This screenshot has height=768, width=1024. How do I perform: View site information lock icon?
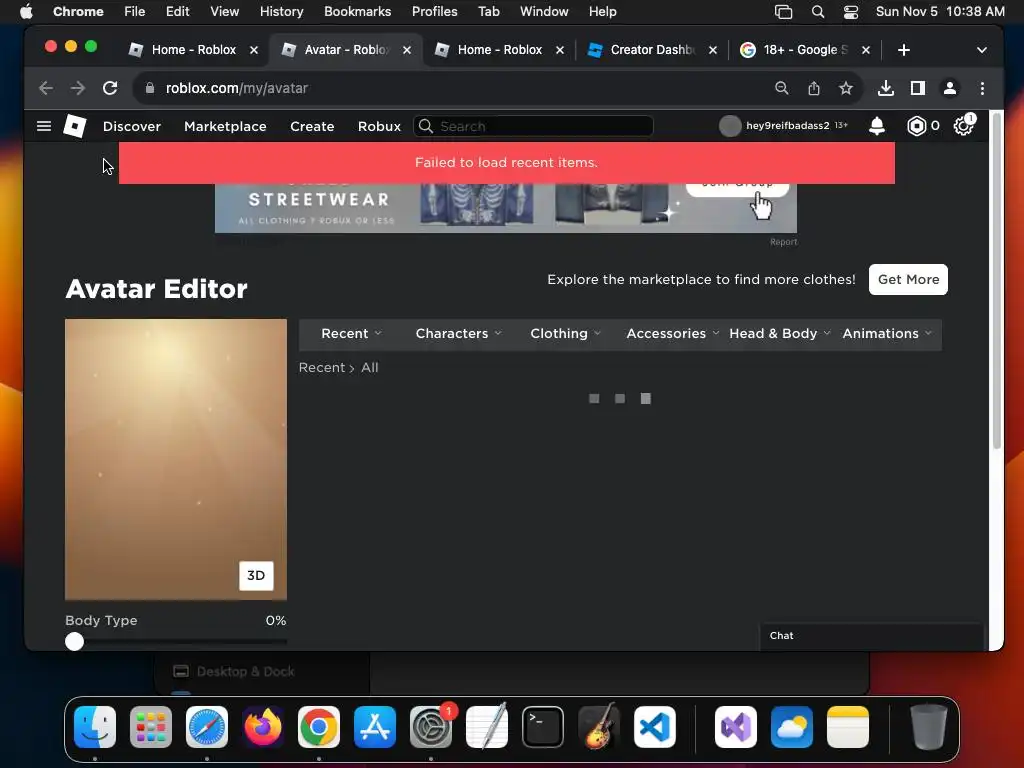tap(150, 88)
